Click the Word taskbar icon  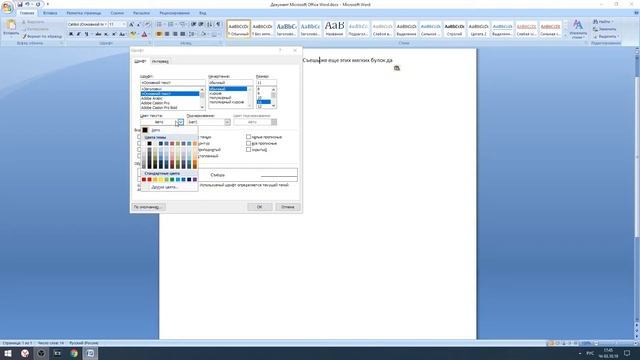[90, 353]
